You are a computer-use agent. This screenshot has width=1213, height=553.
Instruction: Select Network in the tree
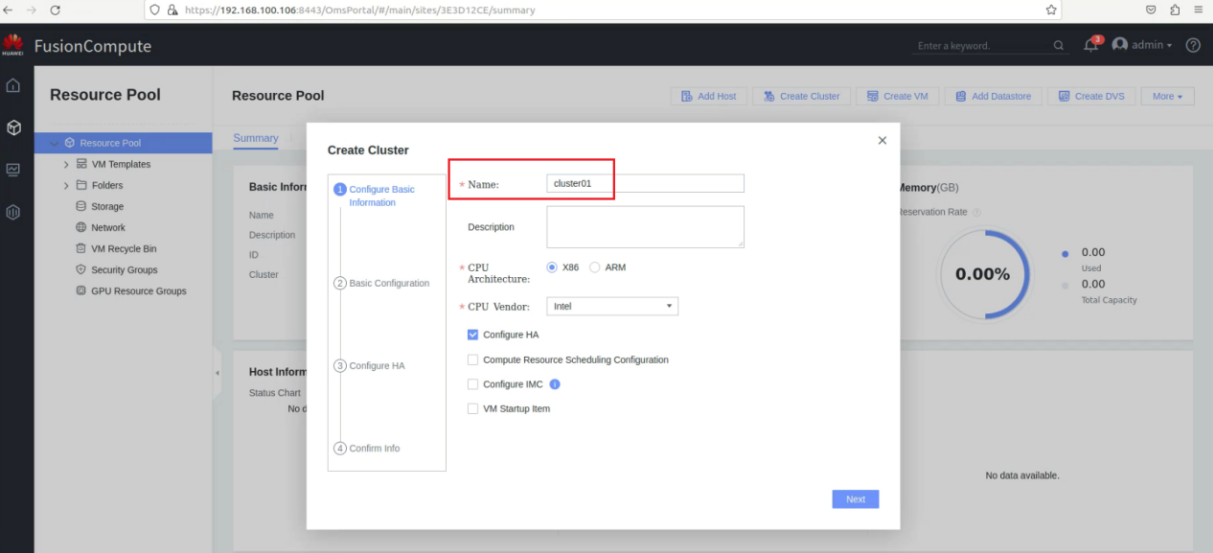(108, 227)
